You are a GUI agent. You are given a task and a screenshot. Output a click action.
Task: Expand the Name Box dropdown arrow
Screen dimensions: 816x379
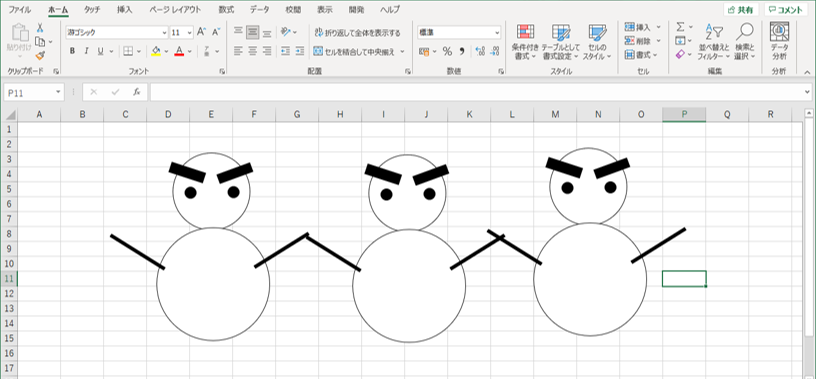pos(58,92)
